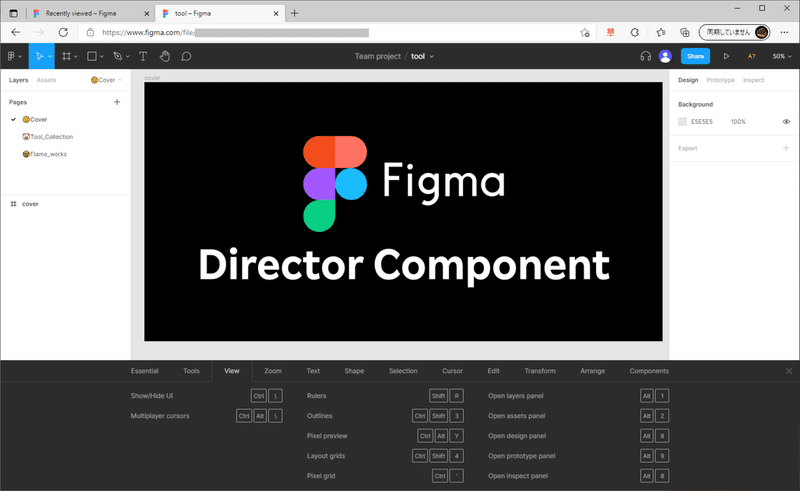Open browser collections icon
The image size is (800, 491).
[685, 33]
